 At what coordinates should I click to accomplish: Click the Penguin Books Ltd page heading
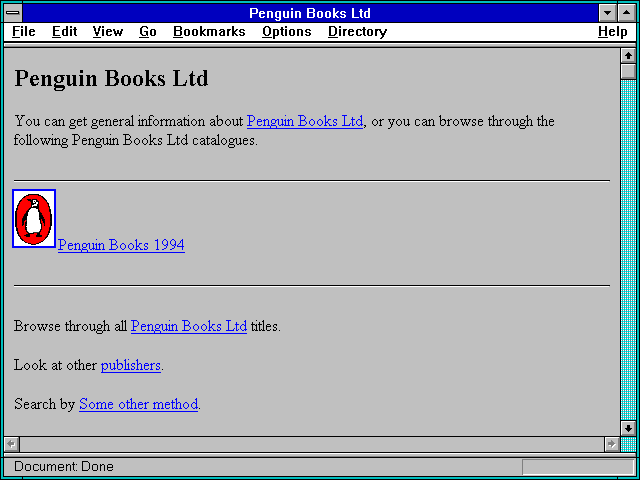pos(111,78)
